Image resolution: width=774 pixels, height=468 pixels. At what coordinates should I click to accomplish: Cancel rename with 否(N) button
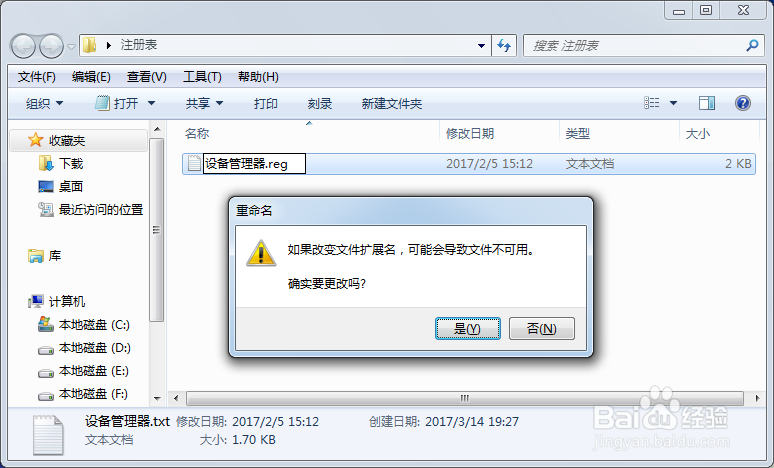tap(542, 328)
